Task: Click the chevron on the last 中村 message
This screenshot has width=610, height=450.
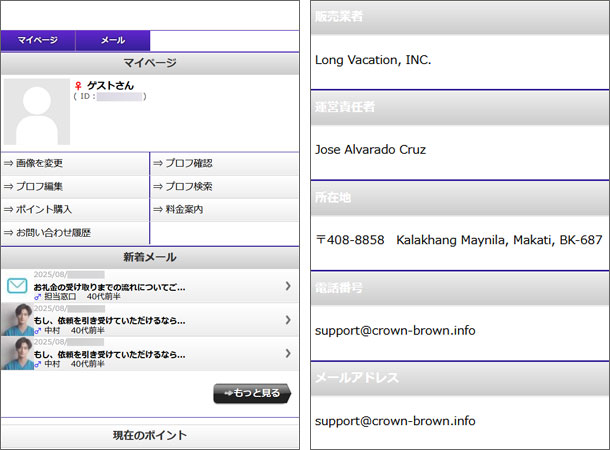Action: (x=288, y=353)
